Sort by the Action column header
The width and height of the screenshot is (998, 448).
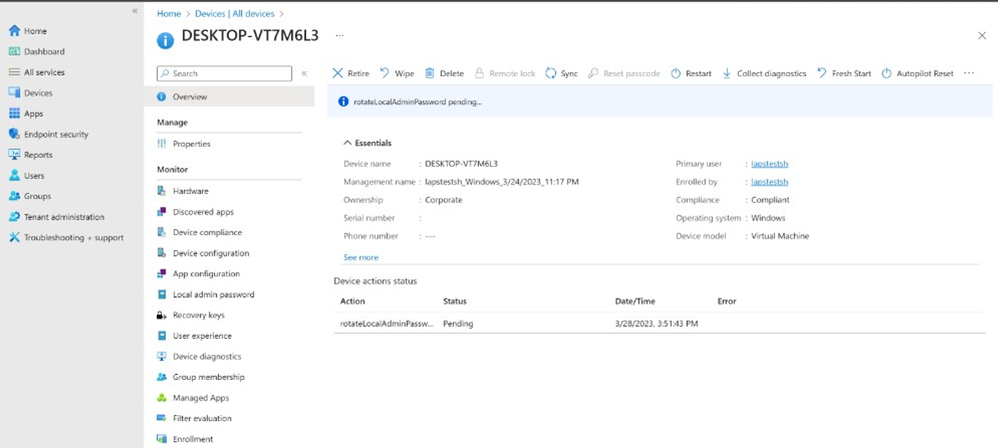[x=353, y=302]
